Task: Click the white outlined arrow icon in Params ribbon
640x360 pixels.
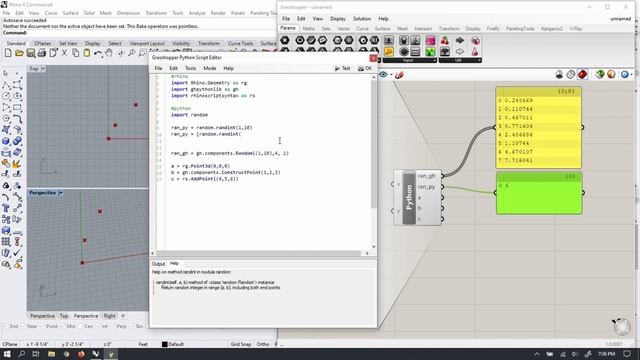Action: coord(460,52)
